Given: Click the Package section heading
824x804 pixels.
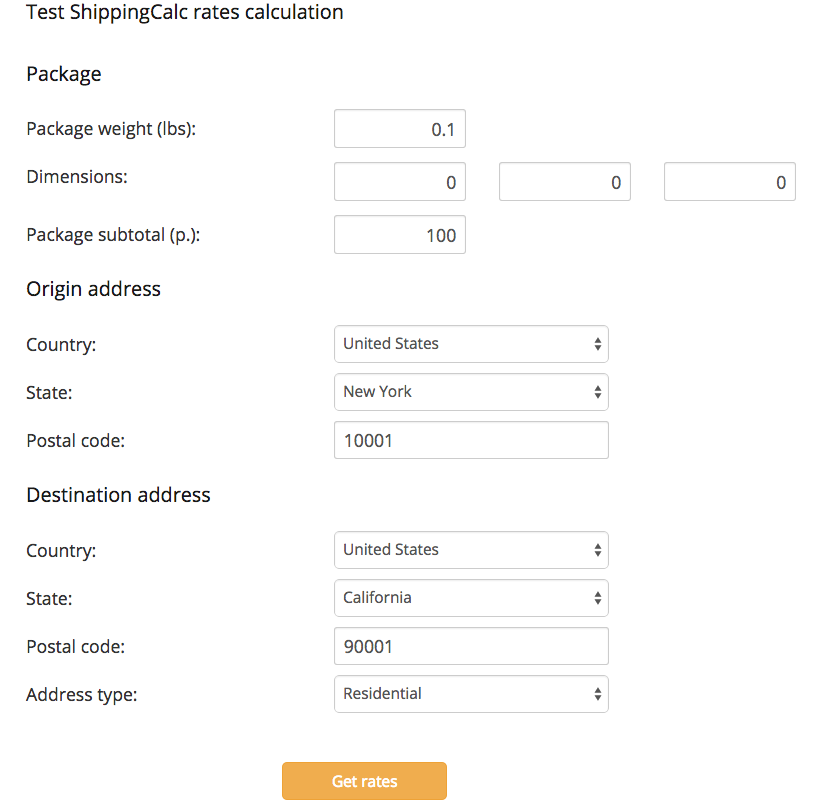Looking at the screenshot, I should (63, 74).
